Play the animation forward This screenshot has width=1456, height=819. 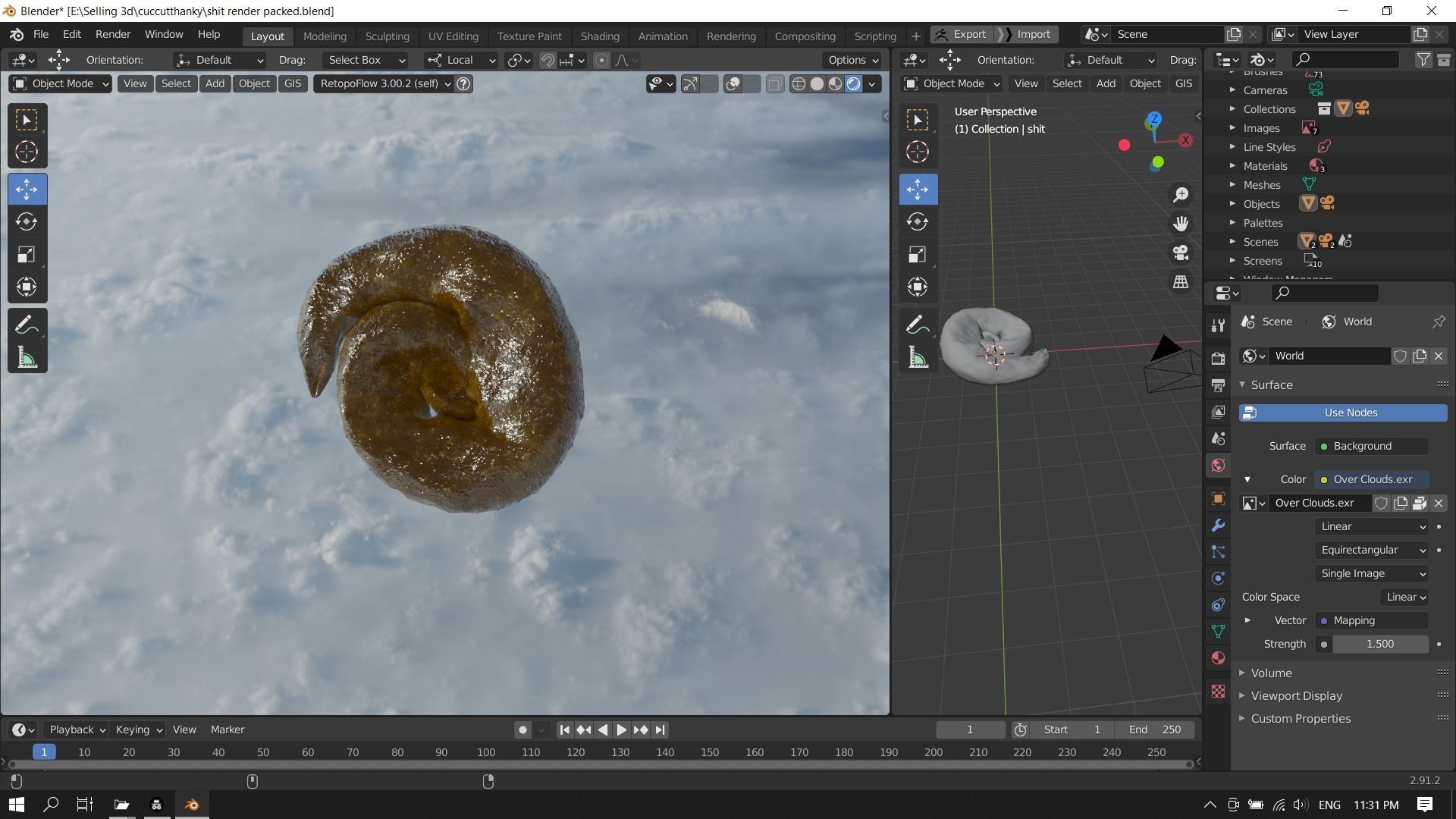click(x=621, y=730)
